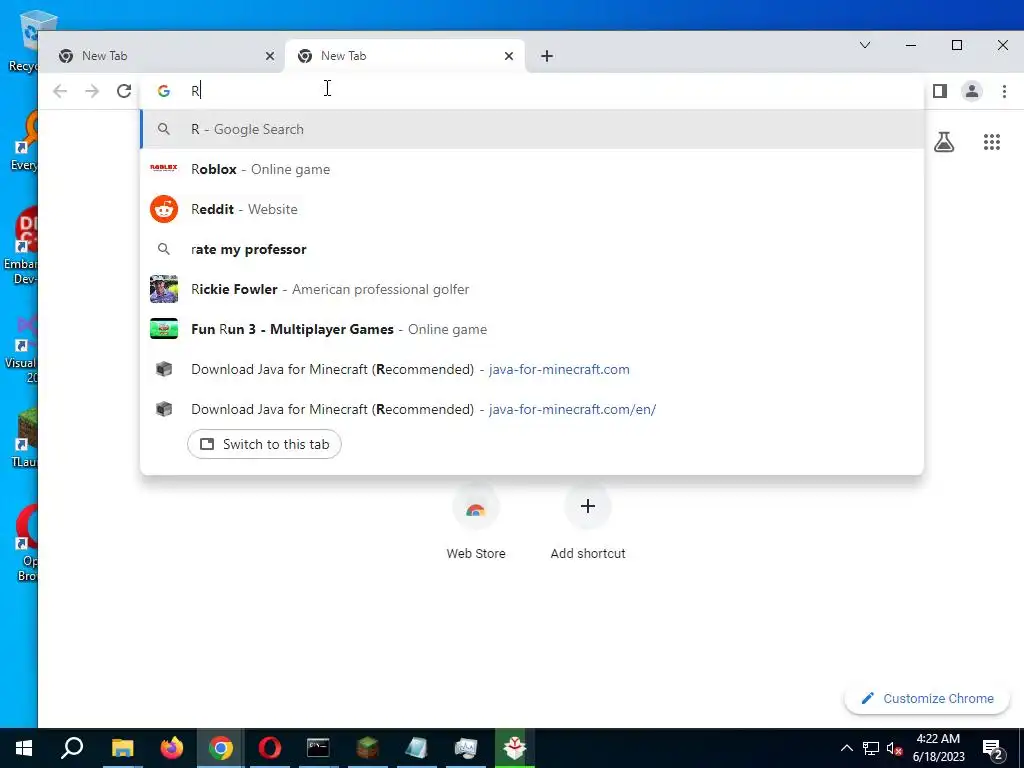Go back with the left arrow button
This screenshot has width=1024, height=768.
point(60,91)
